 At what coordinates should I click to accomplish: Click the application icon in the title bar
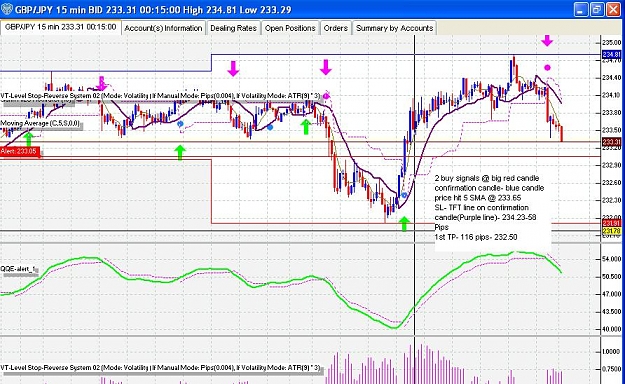pos(7,9)
